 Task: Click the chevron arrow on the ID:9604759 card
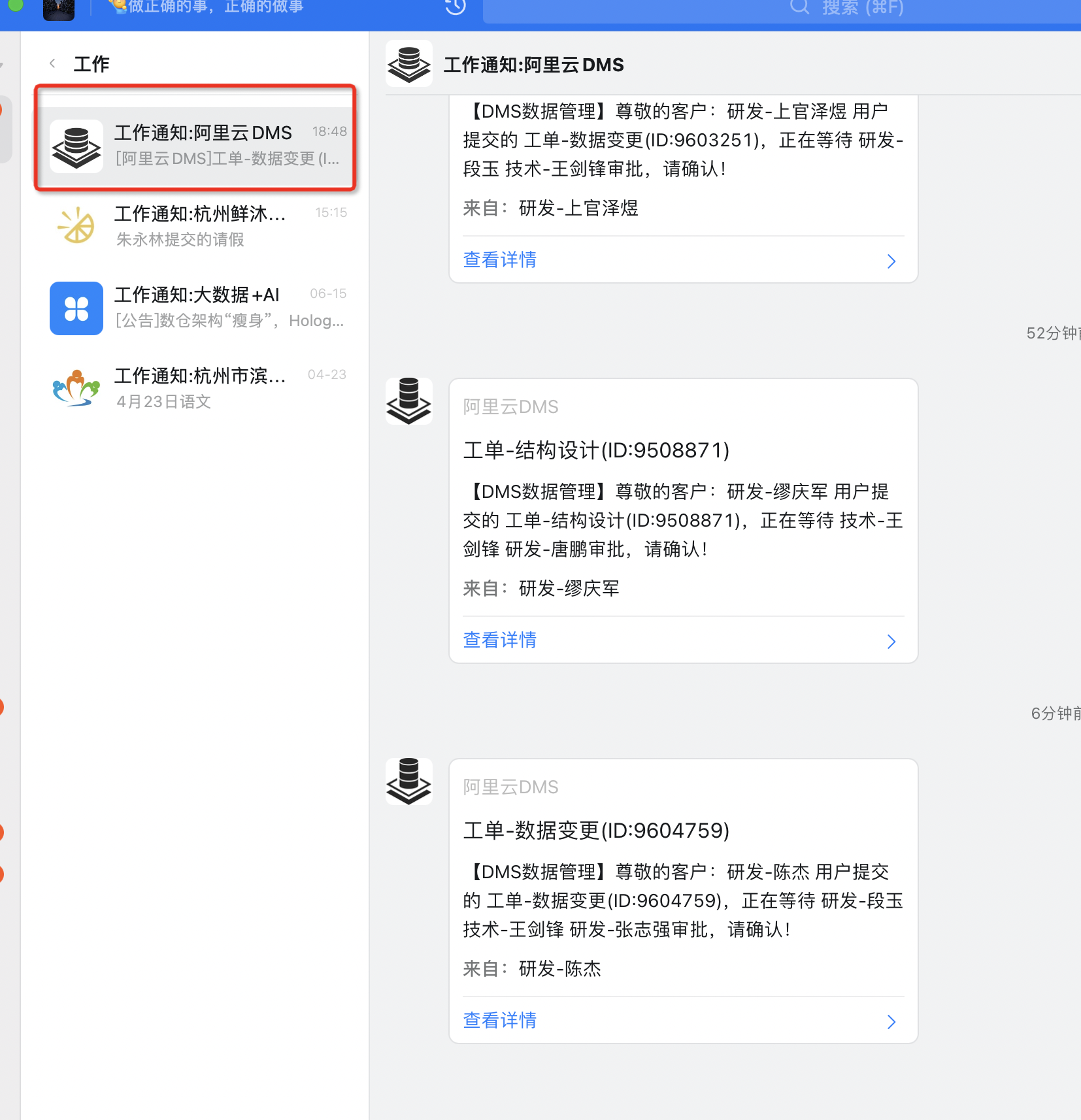[891, 1022]
